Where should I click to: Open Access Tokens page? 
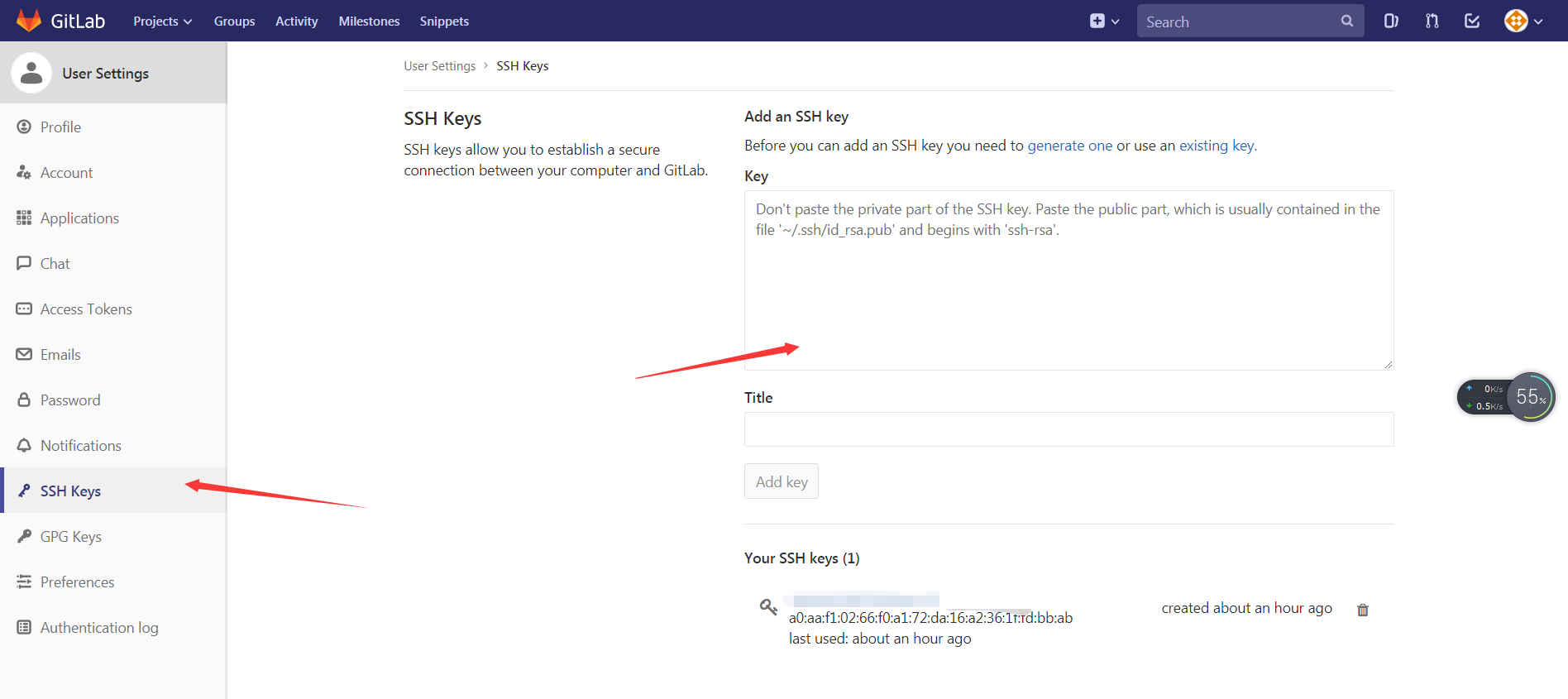pyautogui.click(x=113, y=309)
